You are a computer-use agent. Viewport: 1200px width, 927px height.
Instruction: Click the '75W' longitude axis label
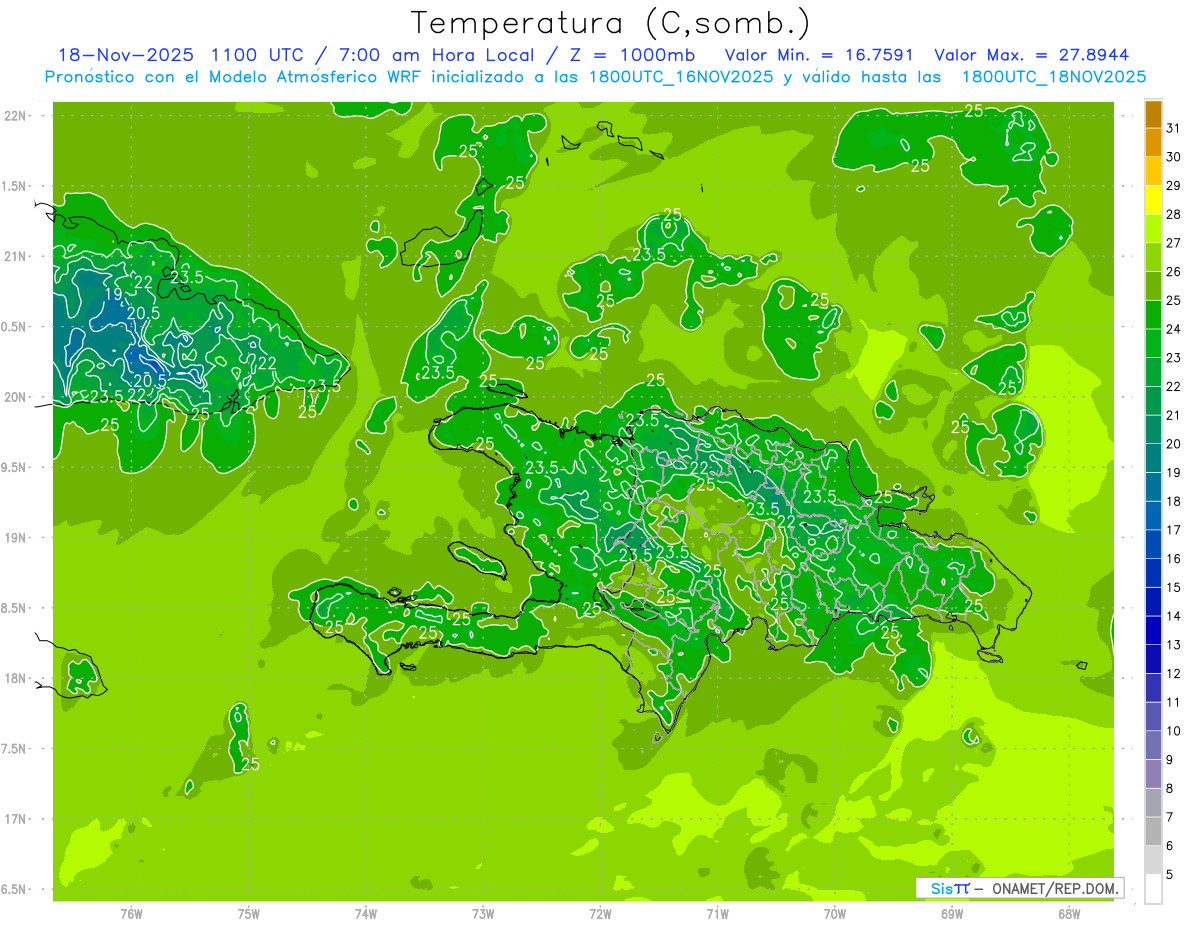pyautogui.click(x=249, y=914)
